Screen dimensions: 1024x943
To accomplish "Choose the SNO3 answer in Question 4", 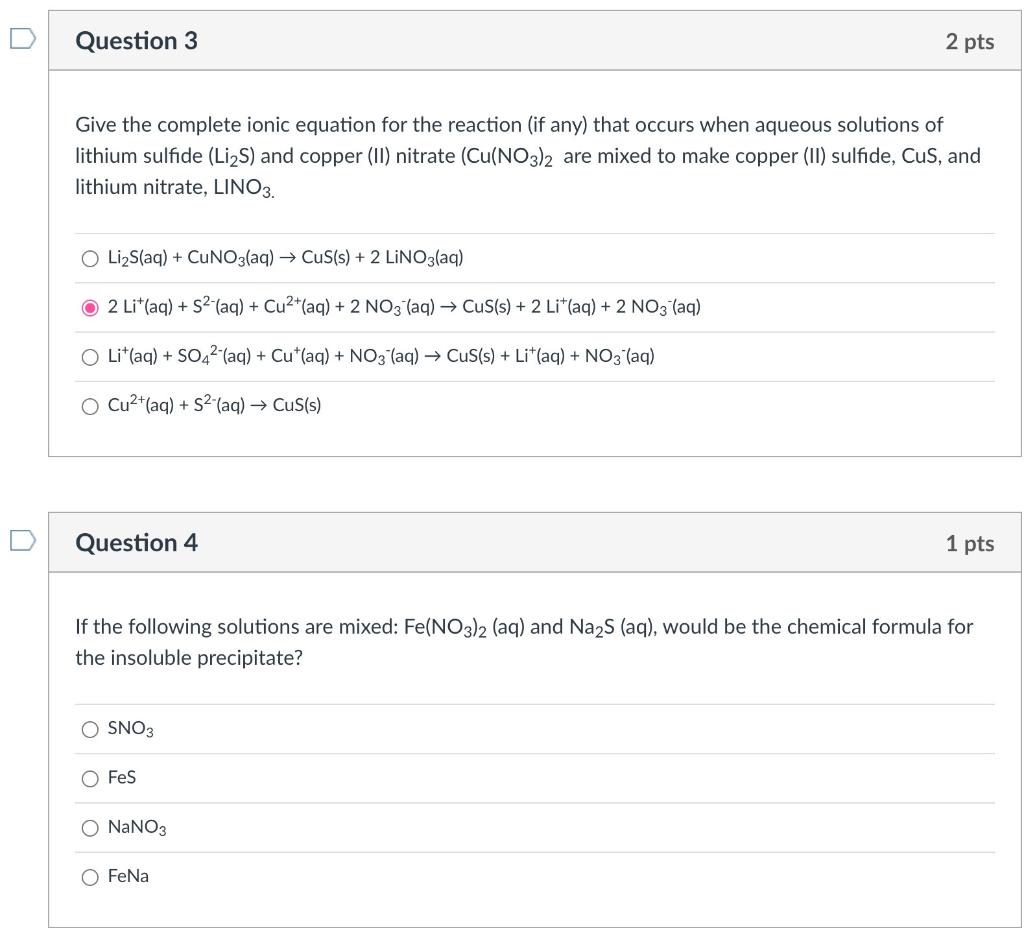I will tap(90, 729).
